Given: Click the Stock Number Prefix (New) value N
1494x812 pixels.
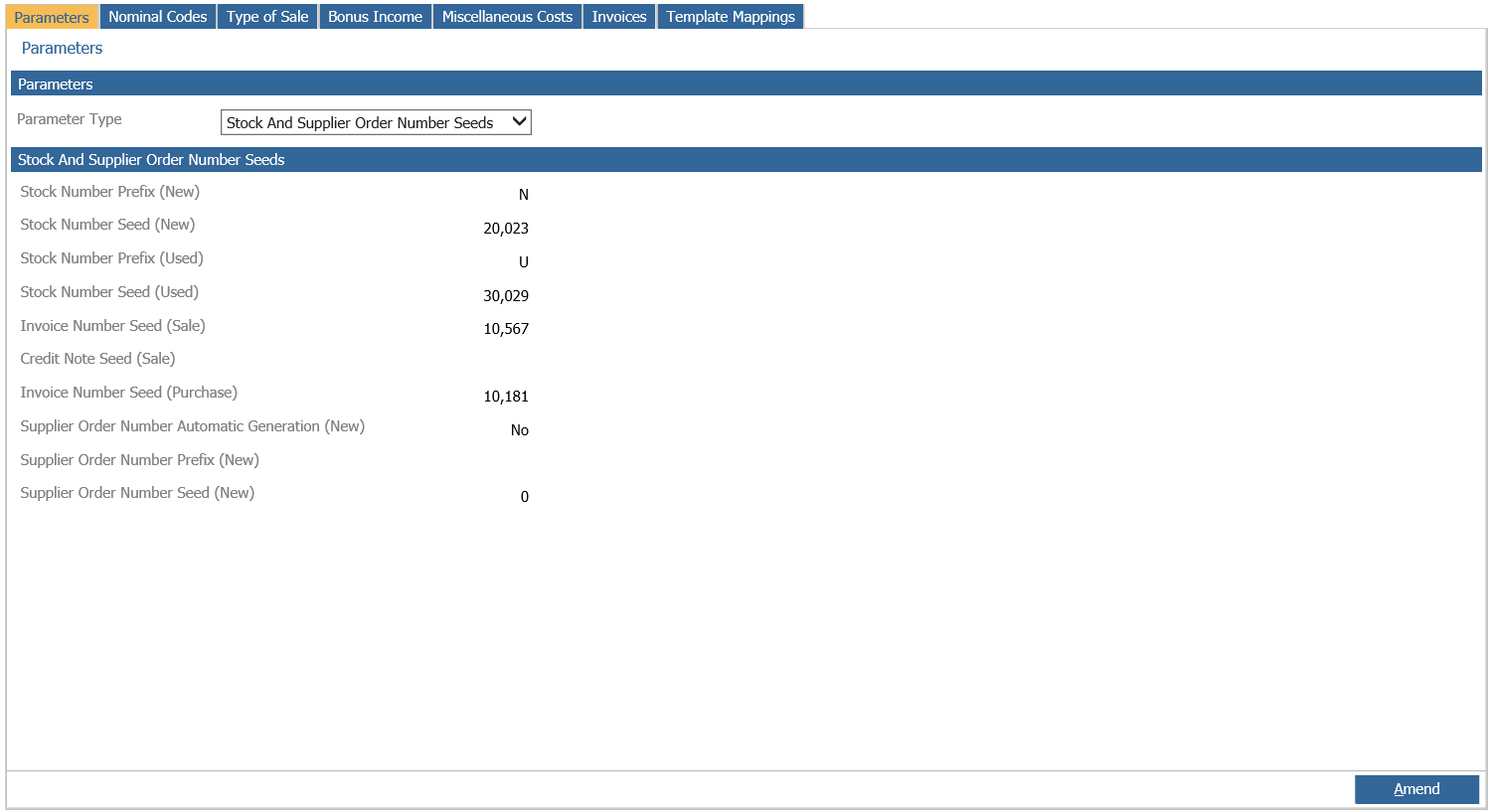Looking at the screenshot, I should (x=523, y=195).
